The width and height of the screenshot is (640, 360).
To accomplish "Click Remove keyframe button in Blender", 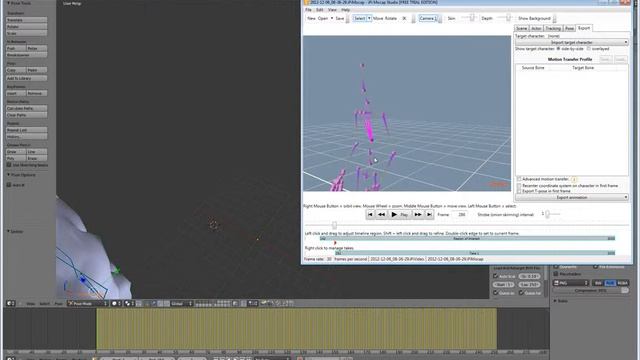I will [x=37, y=93].
